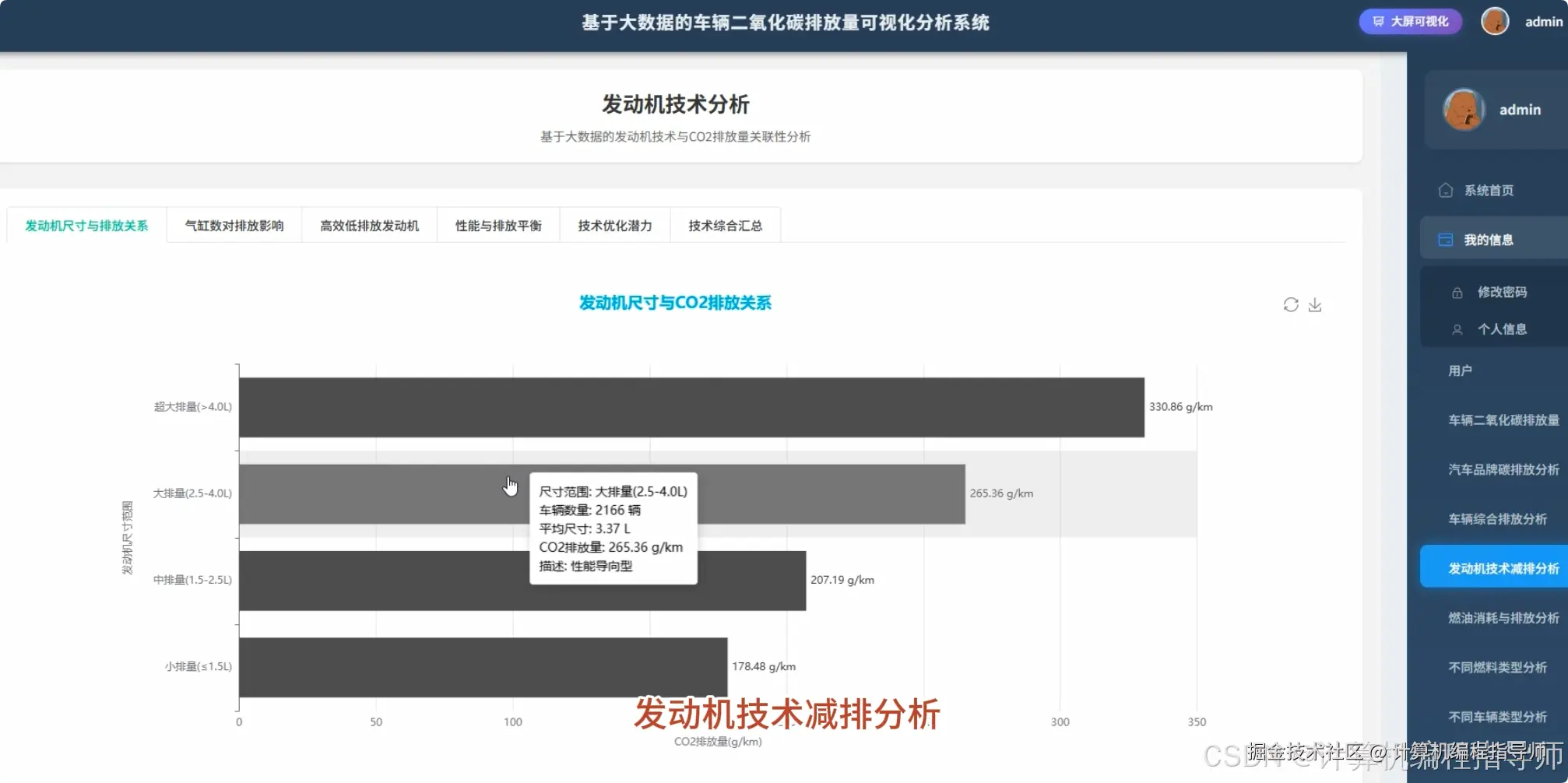Click the refresh icon above the chart
Viewport: 1568px width, 783px height.
click(x=1291, y=304)
